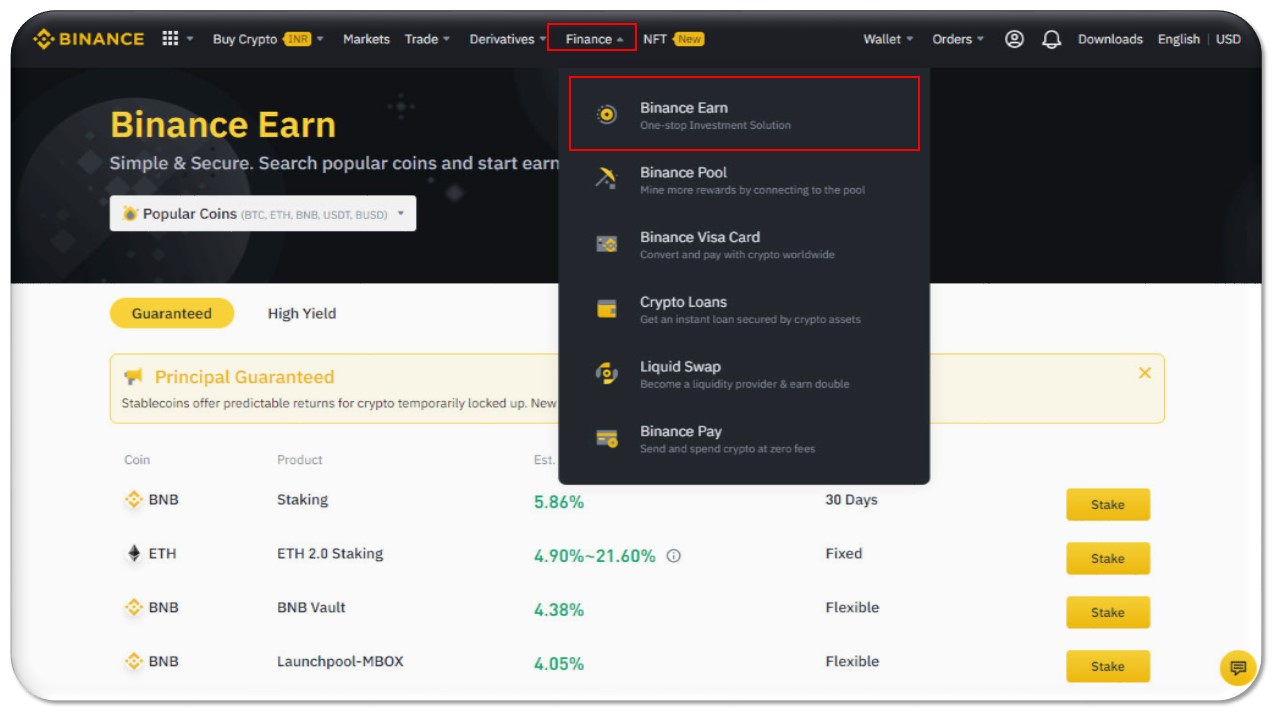
Task: Switch to the High Yield tab
Action: 302,313
